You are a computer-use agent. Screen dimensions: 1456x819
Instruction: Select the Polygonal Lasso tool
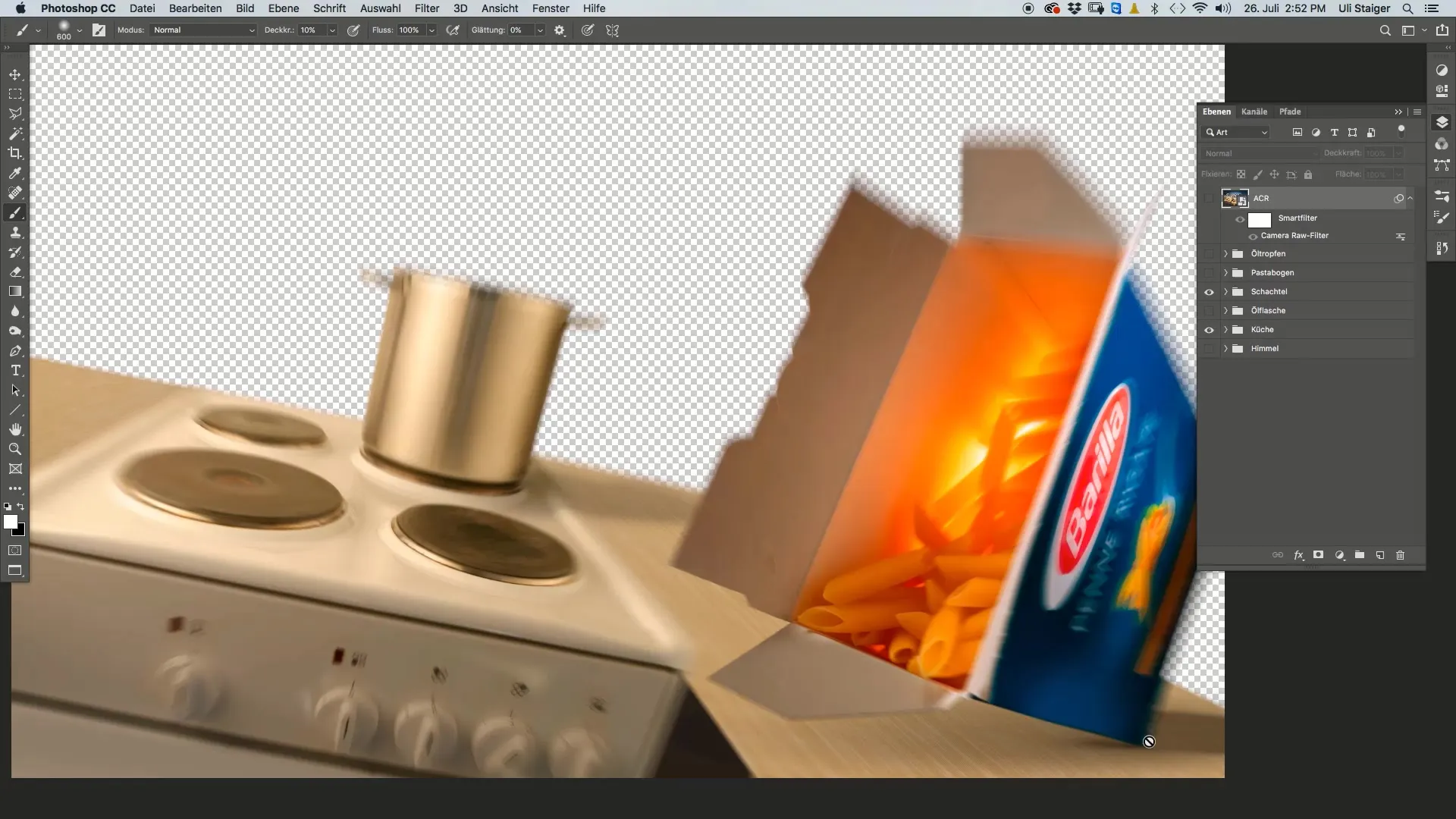point(15,114)
